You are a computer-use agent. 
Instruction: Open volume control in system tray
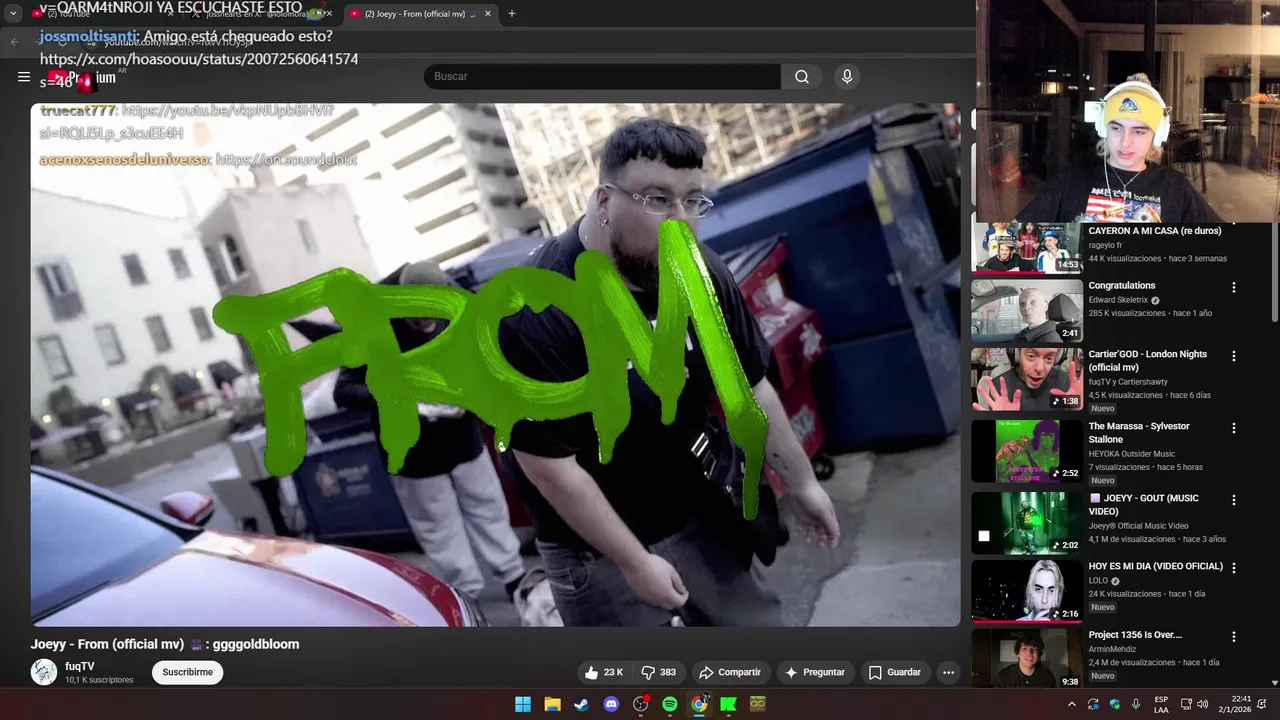coord(1202,704)
